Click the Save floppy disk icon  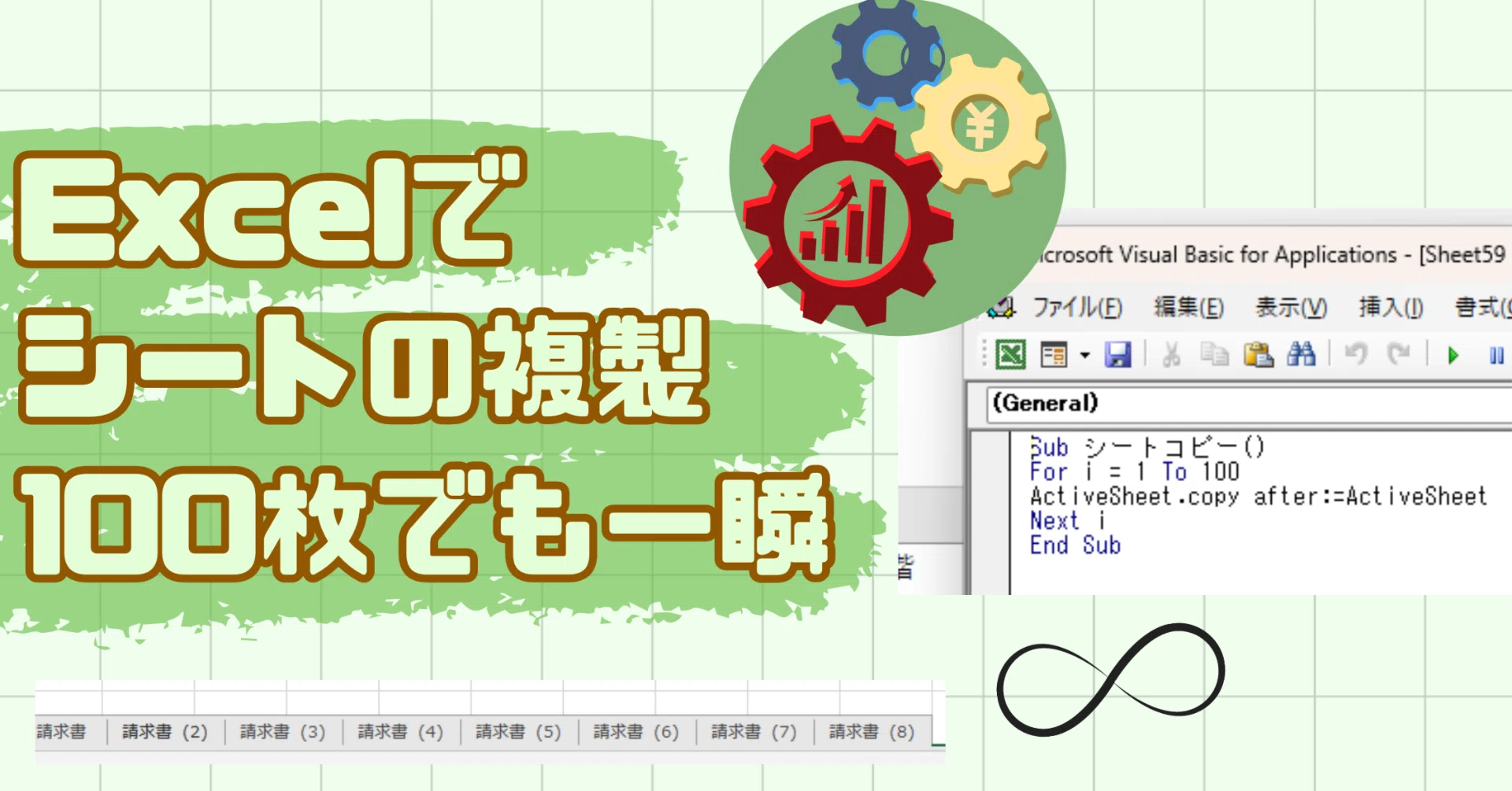tap(1117, 355)
